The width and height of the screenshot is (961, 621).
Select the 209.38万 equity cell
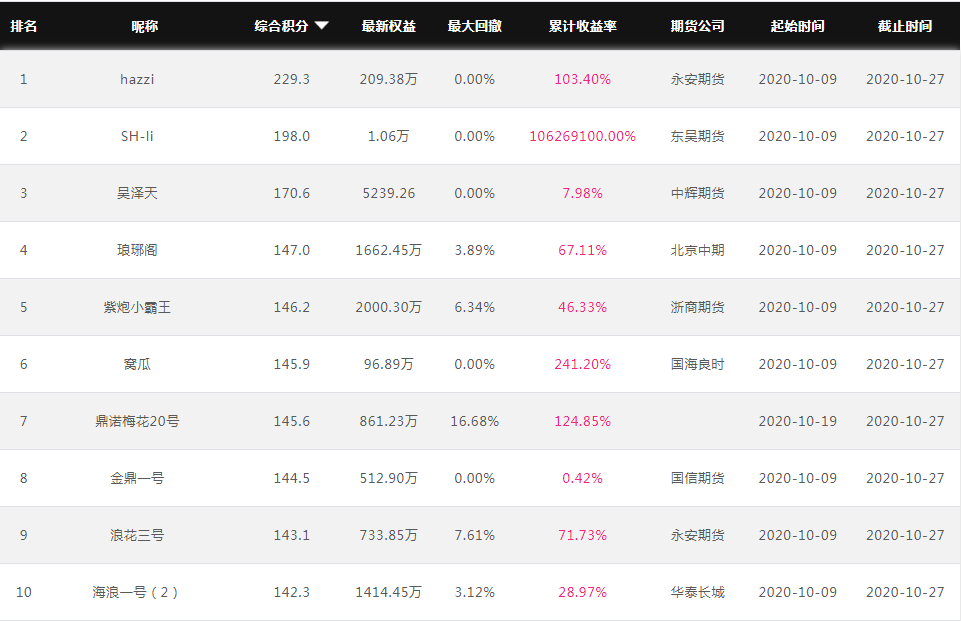389,79
